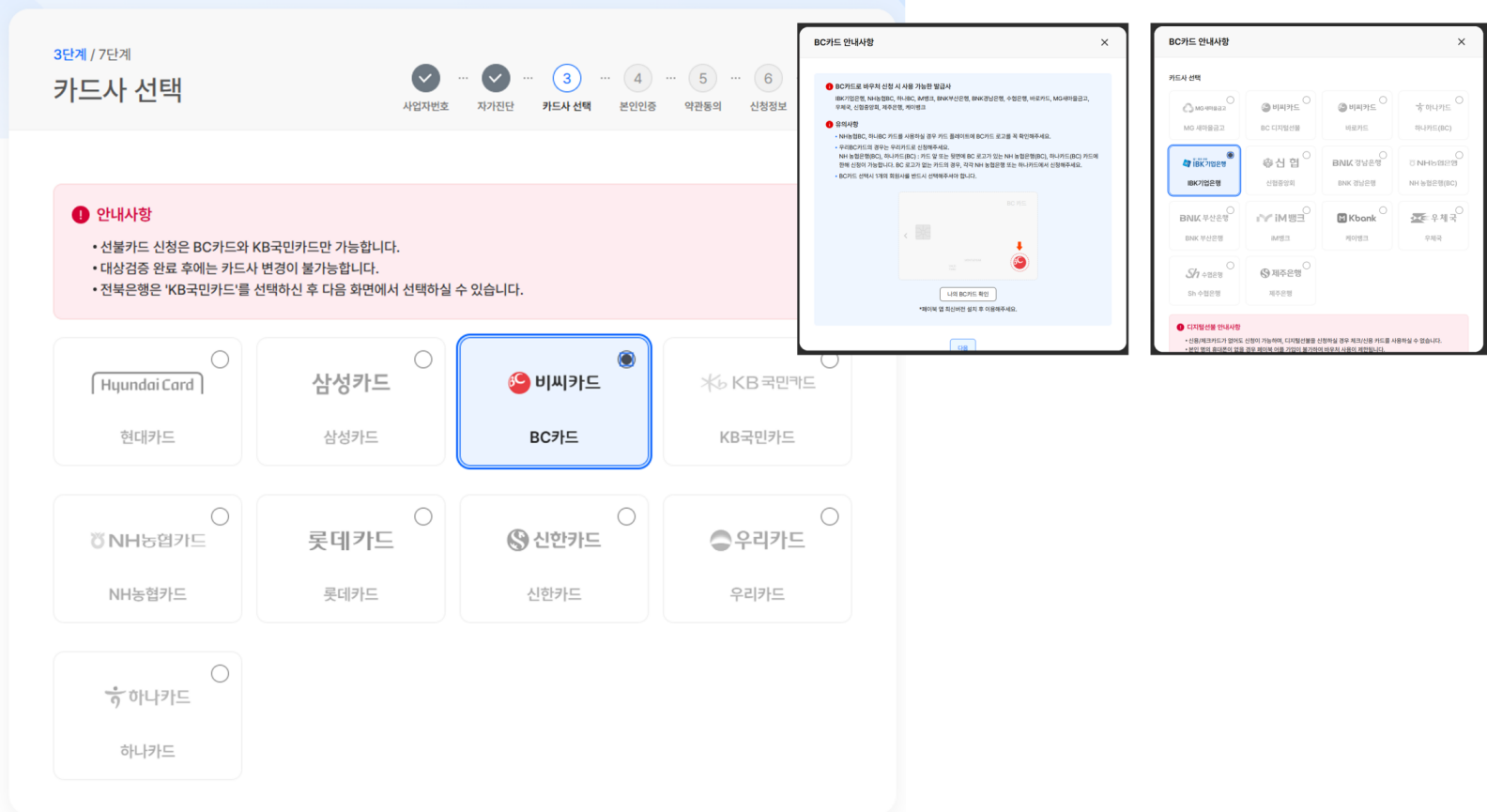Click the red 비씨카드 logo in main list
The image size is (1487, 812).
click(x=554, y=383)
